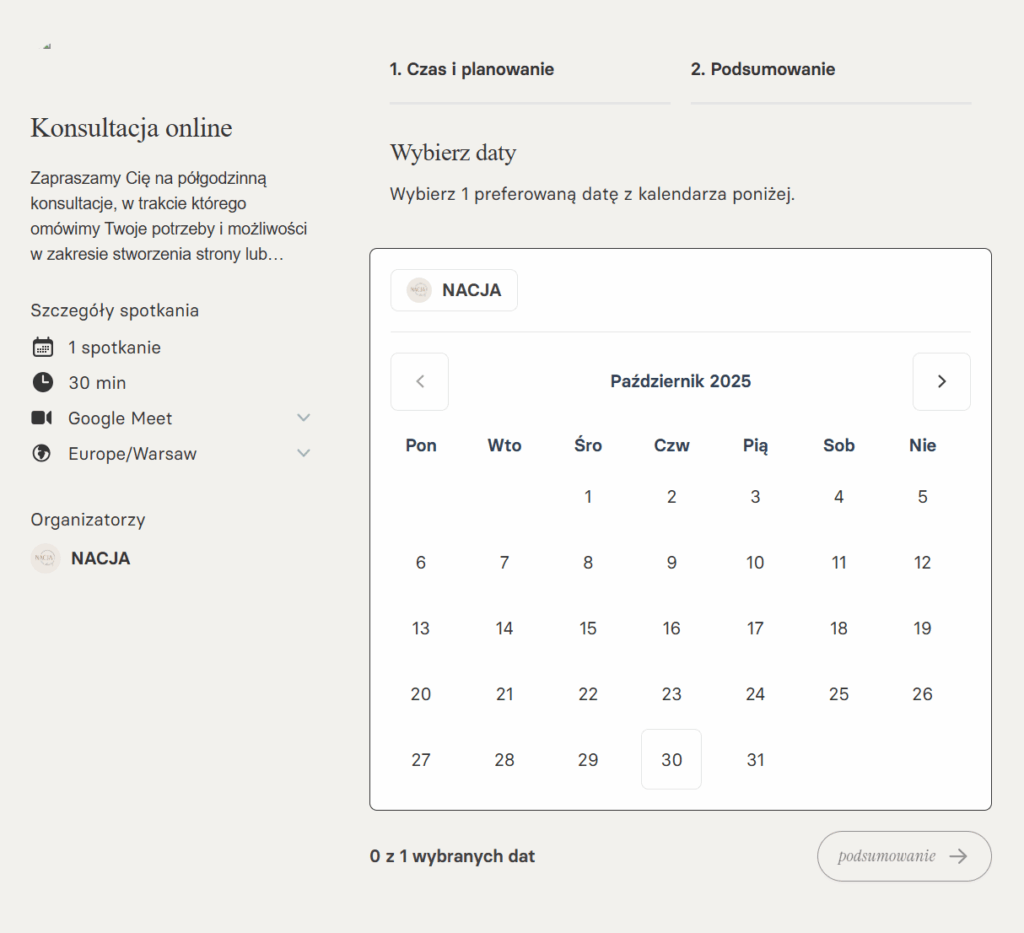Image resolution: width=1024 pixels, height=933 pixels.
Task: Expand the Google Meet location dropdown
Action: point(304,418)
